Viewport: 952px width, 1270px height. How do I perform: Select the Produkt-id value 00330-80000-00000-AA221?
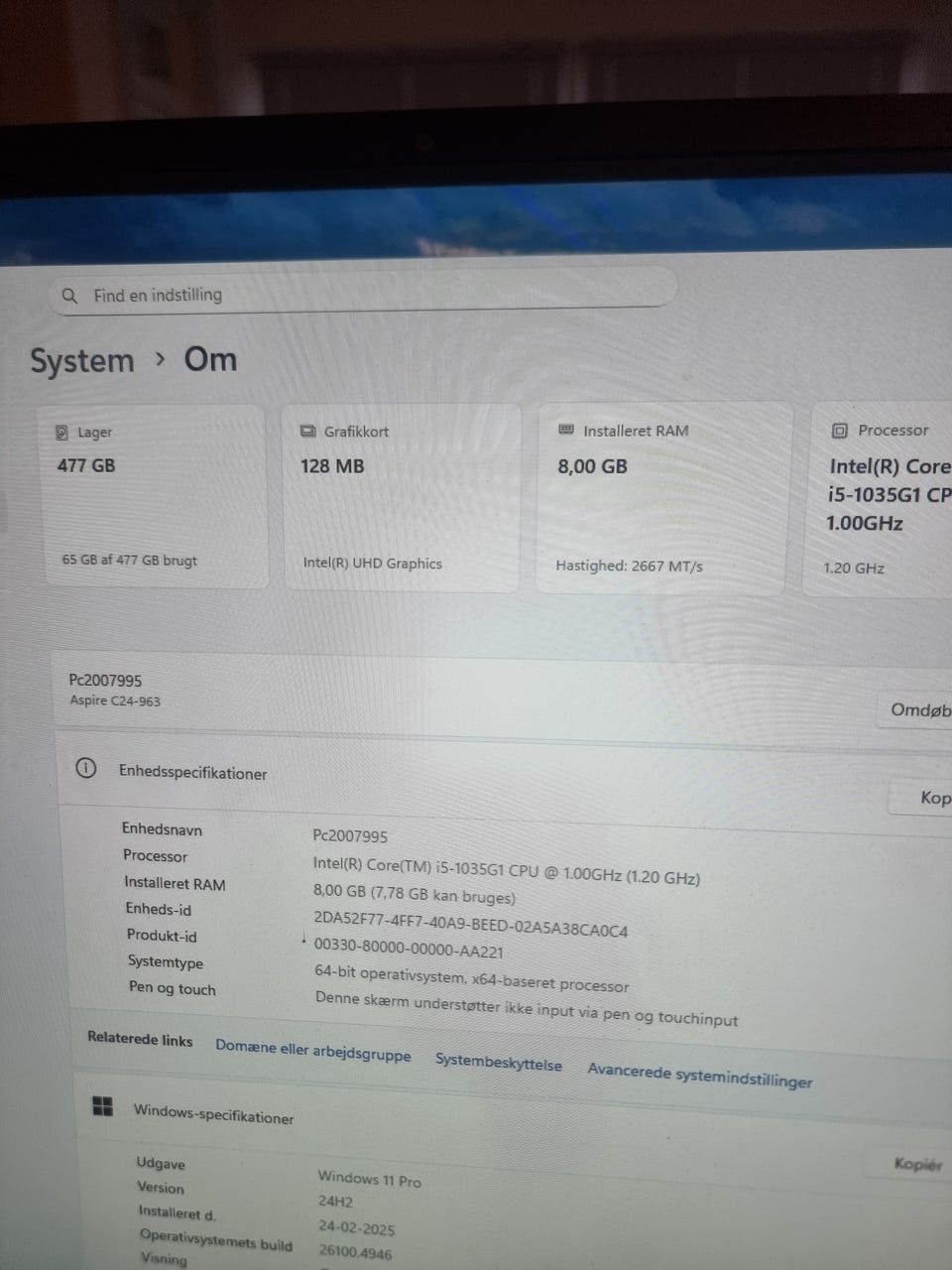[409, 949]
